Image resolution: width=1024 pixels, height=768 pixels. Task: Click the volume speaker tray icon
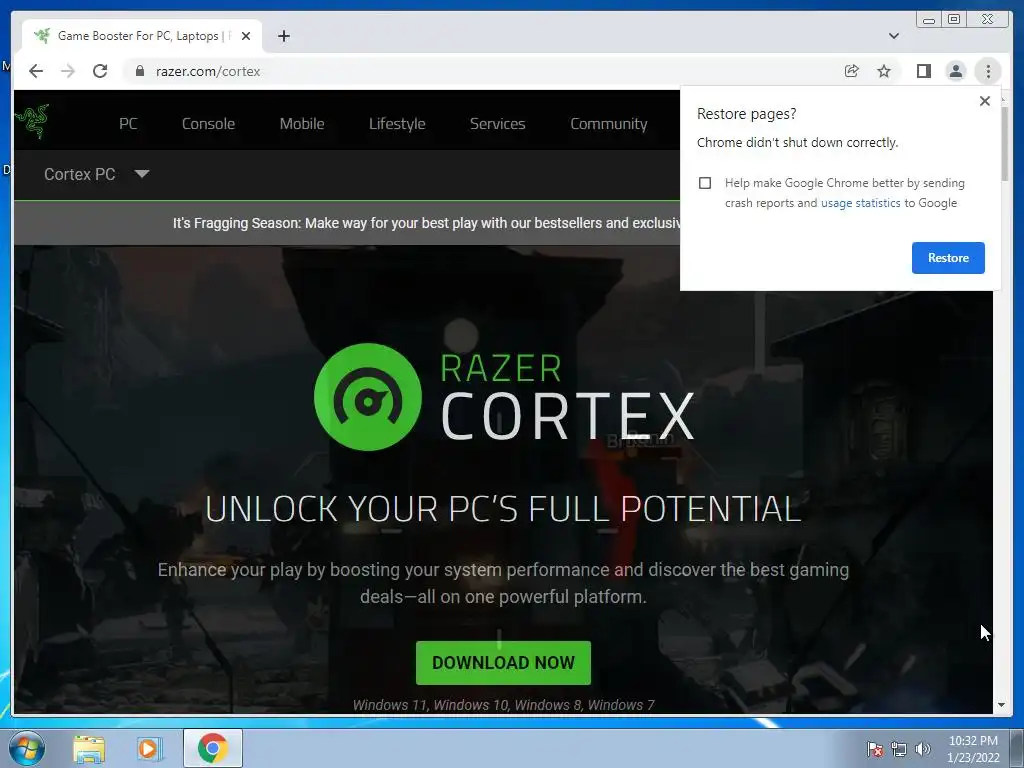(x=922, y=749)
